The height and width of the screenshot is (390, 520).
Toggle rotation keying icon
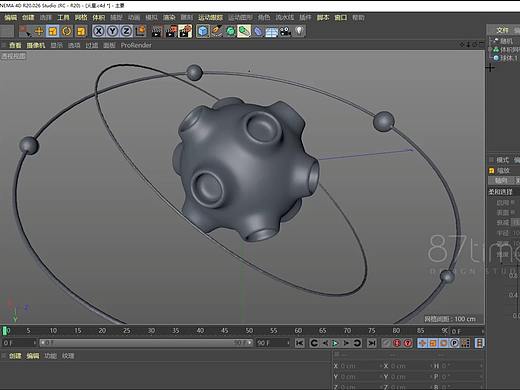444,343
